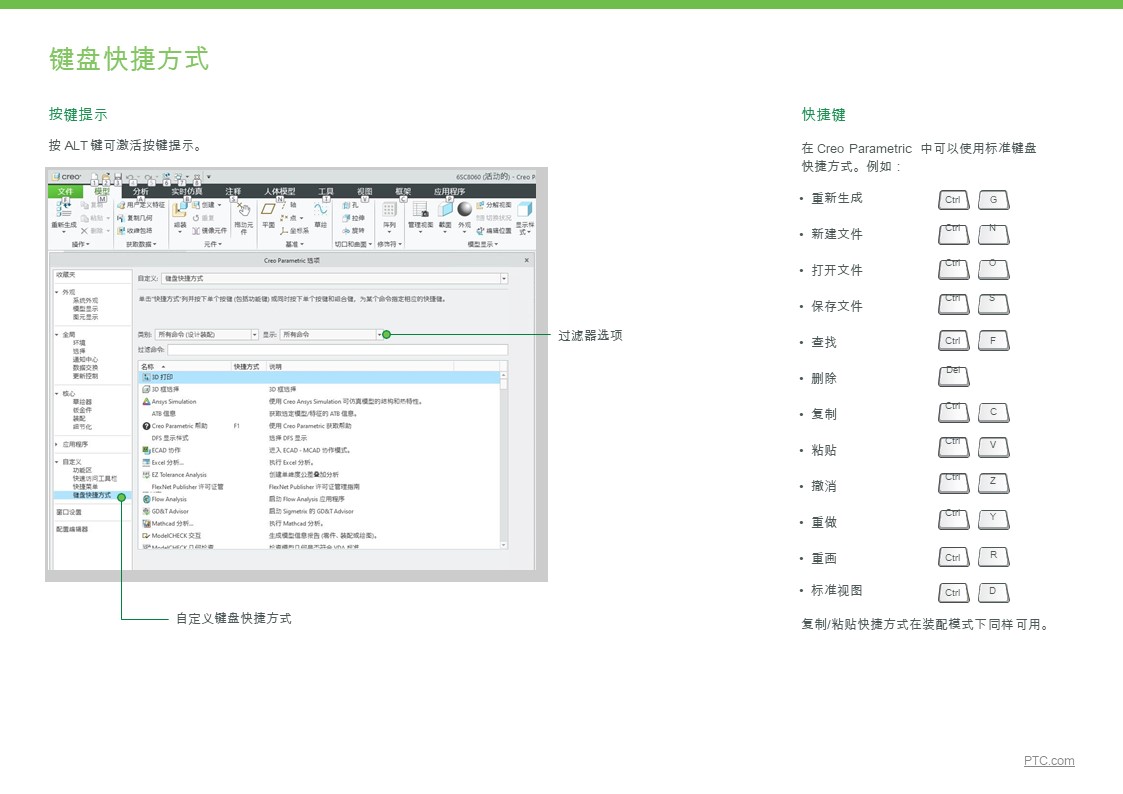Collapse the 外观 tree node

pyautogui.click(x=57, y=292)
